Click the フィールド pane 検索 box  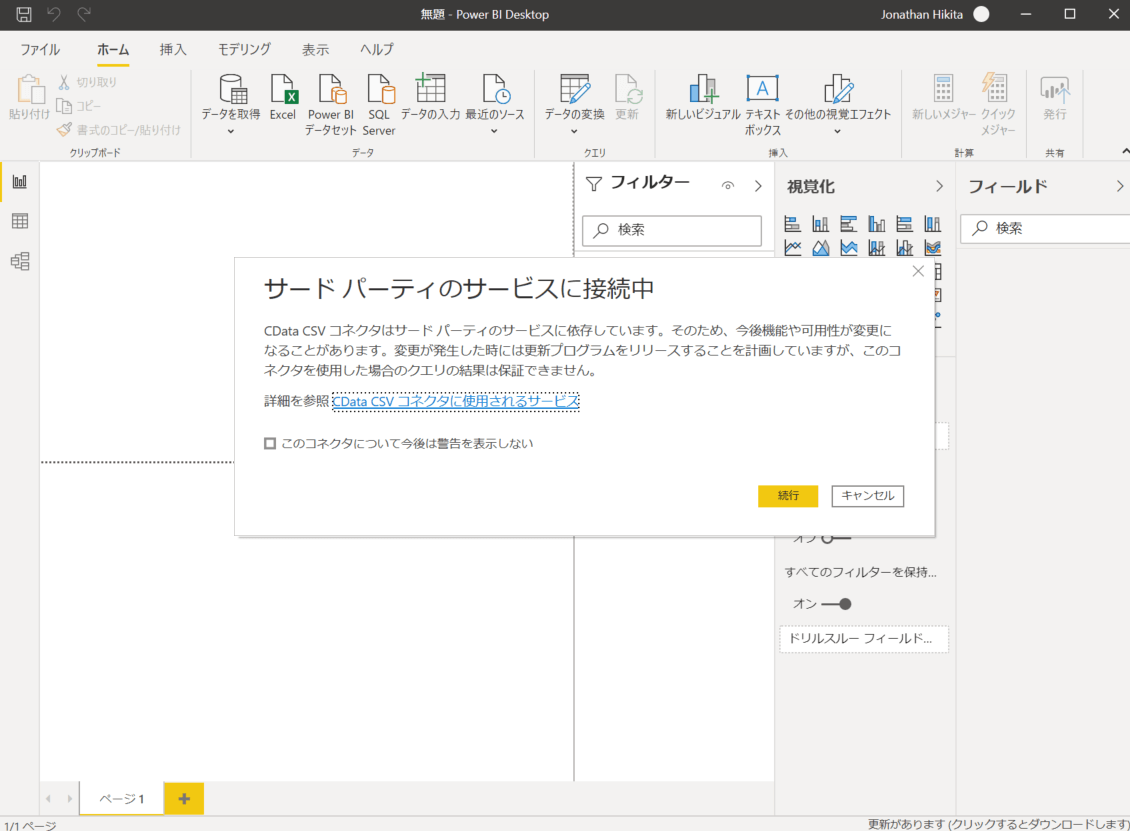click(1046, 228)
